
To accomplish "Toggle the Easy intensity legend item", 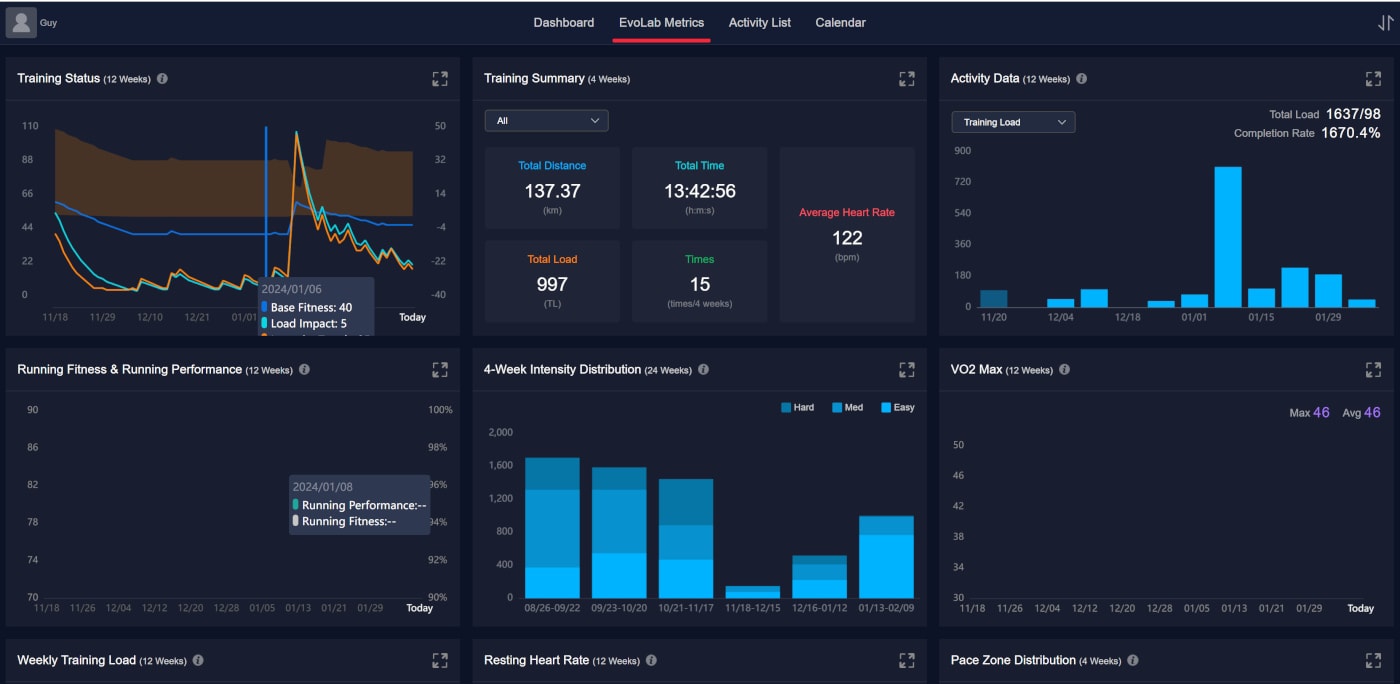I will click(x=897, y=407).
